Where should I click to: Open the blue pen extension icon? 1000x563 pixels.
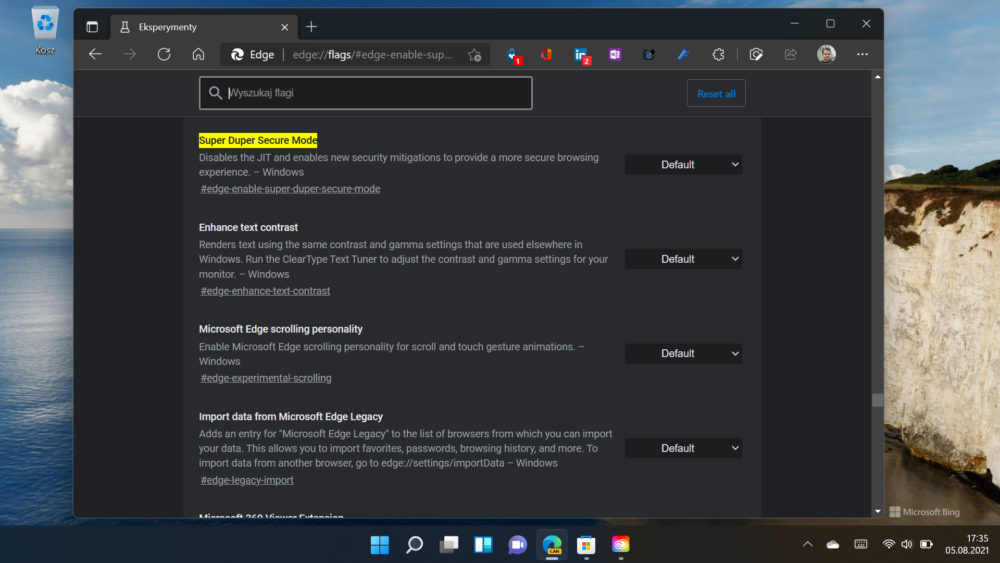pos(684,54)
